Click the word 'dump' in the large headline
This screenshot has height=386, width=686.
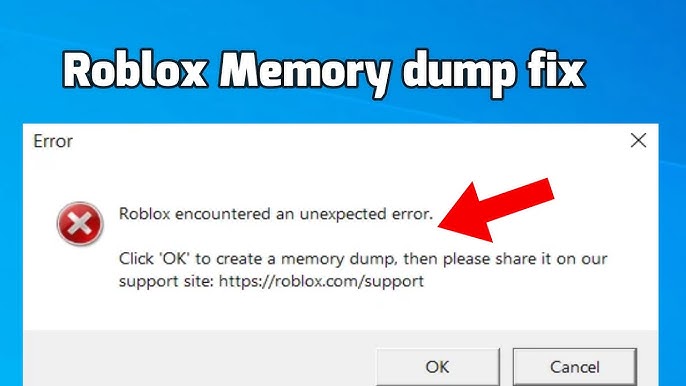tap(457, 72)
